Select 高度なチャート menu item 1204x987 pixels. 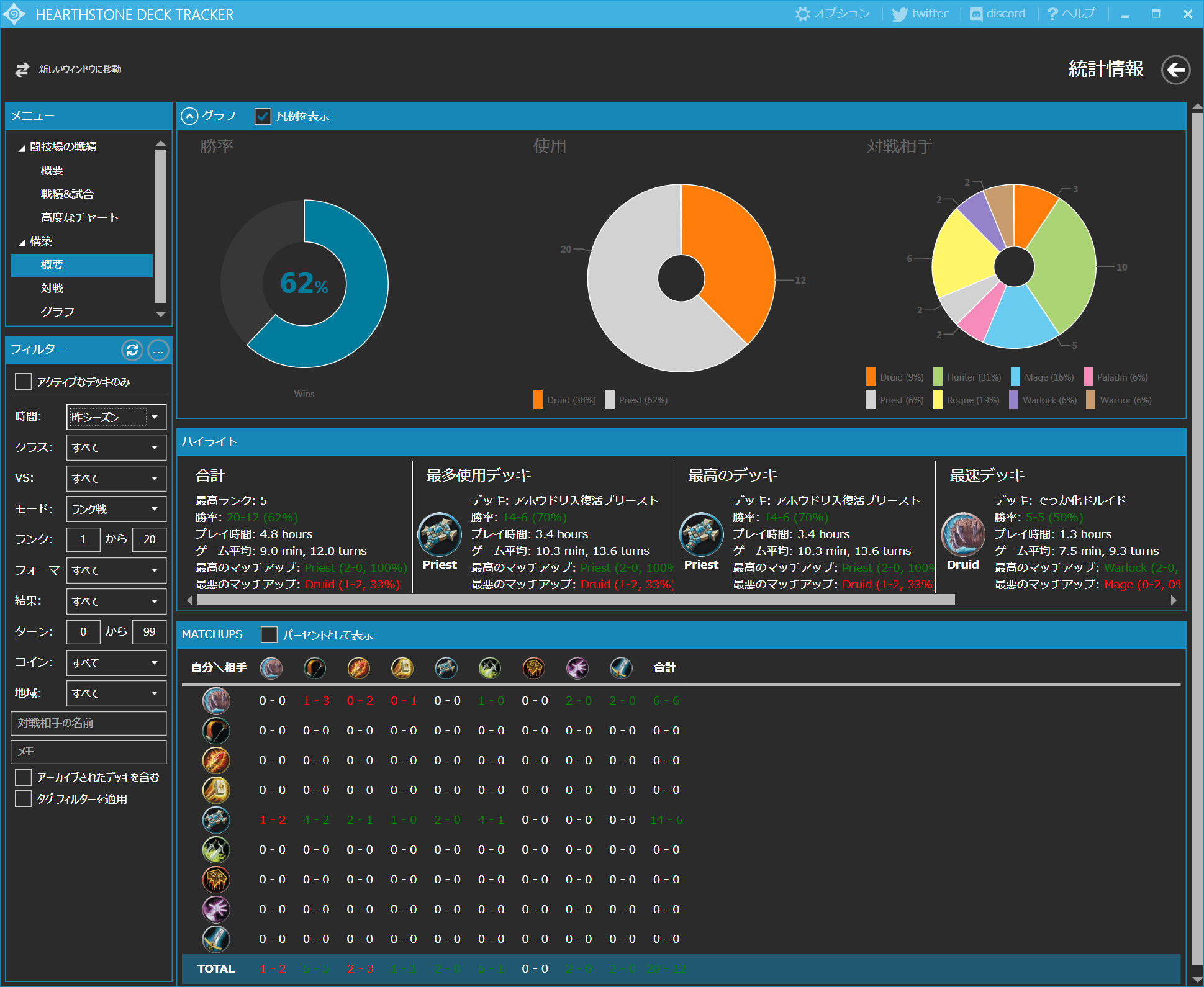[x=79, y=217]
